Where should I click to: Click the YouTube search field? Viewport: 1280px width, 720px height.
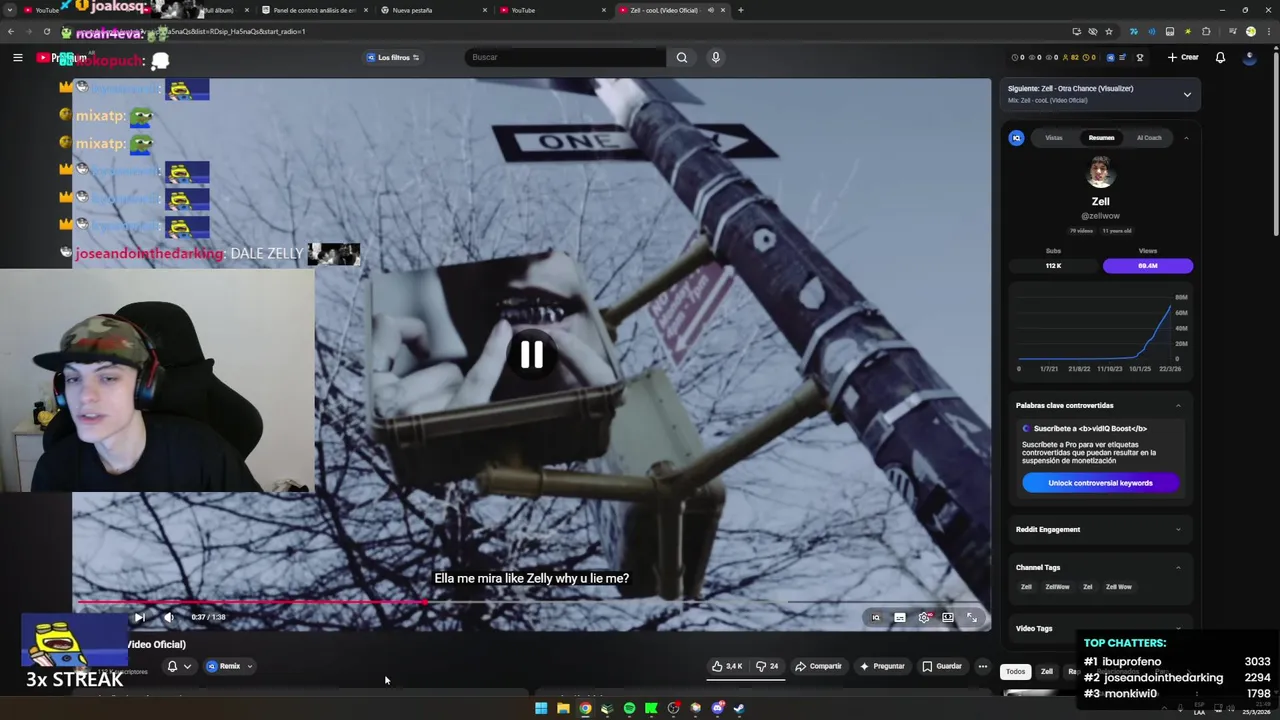coord(565,57)
